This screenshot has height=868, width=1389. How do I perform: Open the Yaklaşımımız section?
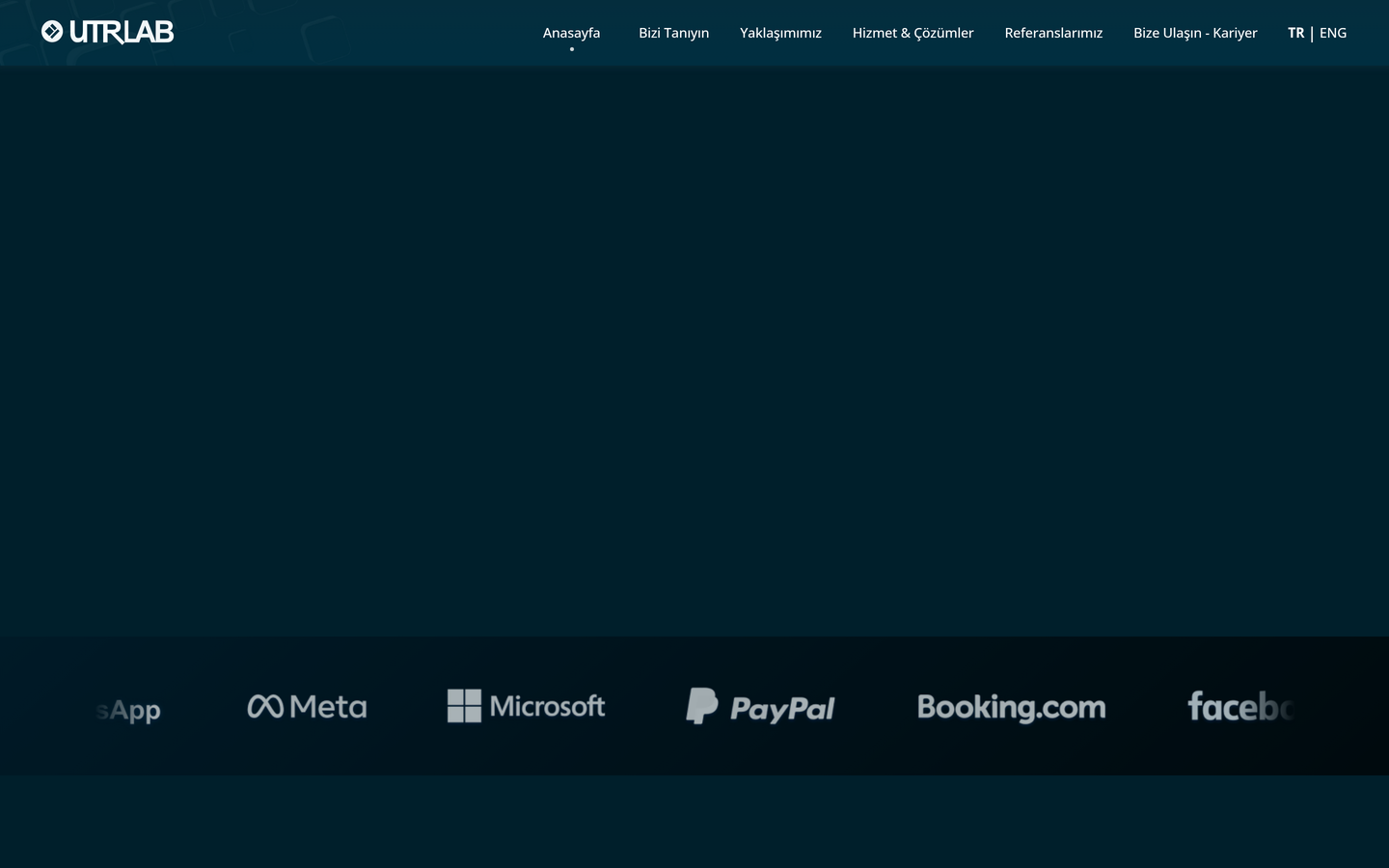[780, 33]
